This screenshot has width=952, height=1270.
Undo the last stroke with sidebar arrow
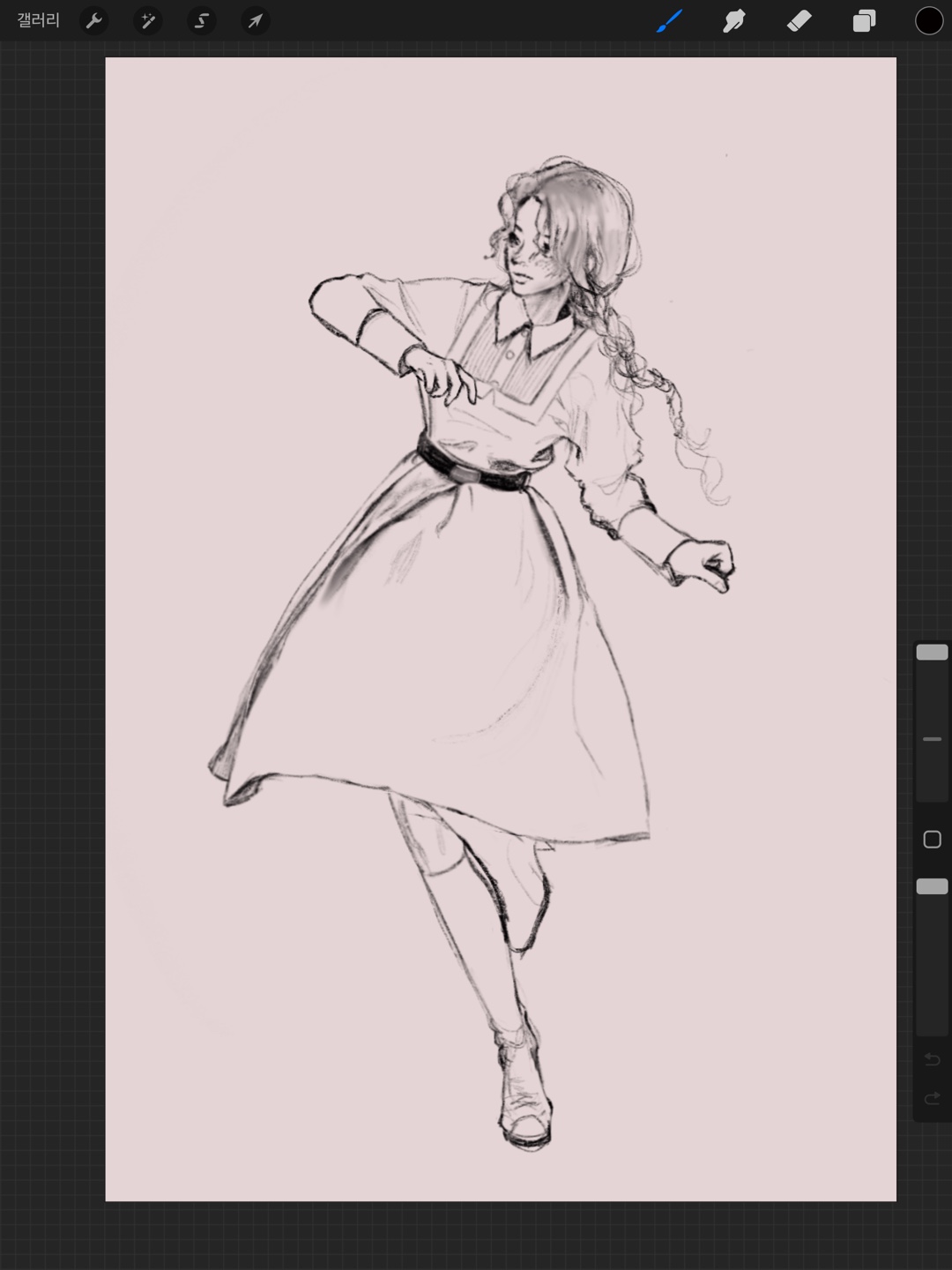tap(932, 1059)
